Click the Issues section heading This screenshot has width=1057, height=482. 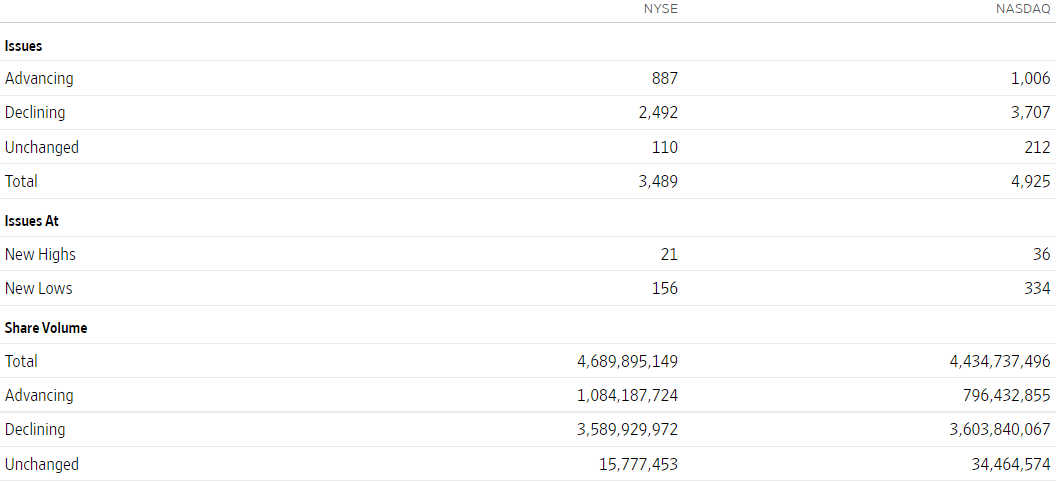[x=24, y=46]
